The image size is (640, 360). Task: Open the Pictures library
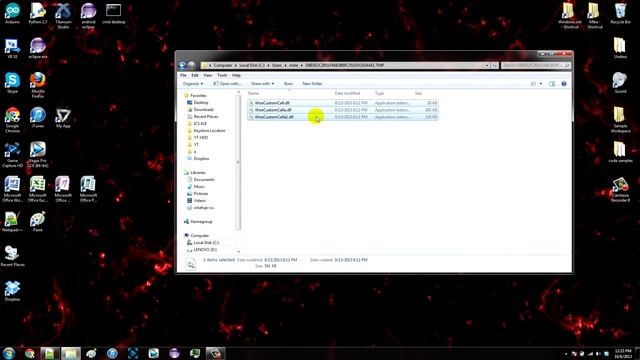coord(200,193)
